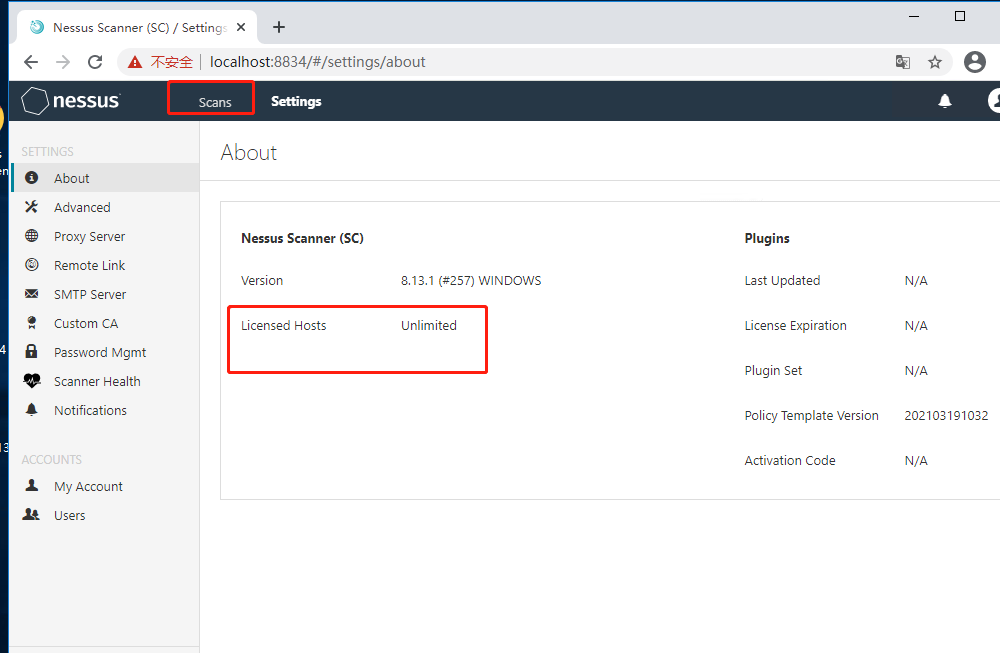The image size is (1000, 653).
Task: Open the notifications bell in the header
Action: 945,101
